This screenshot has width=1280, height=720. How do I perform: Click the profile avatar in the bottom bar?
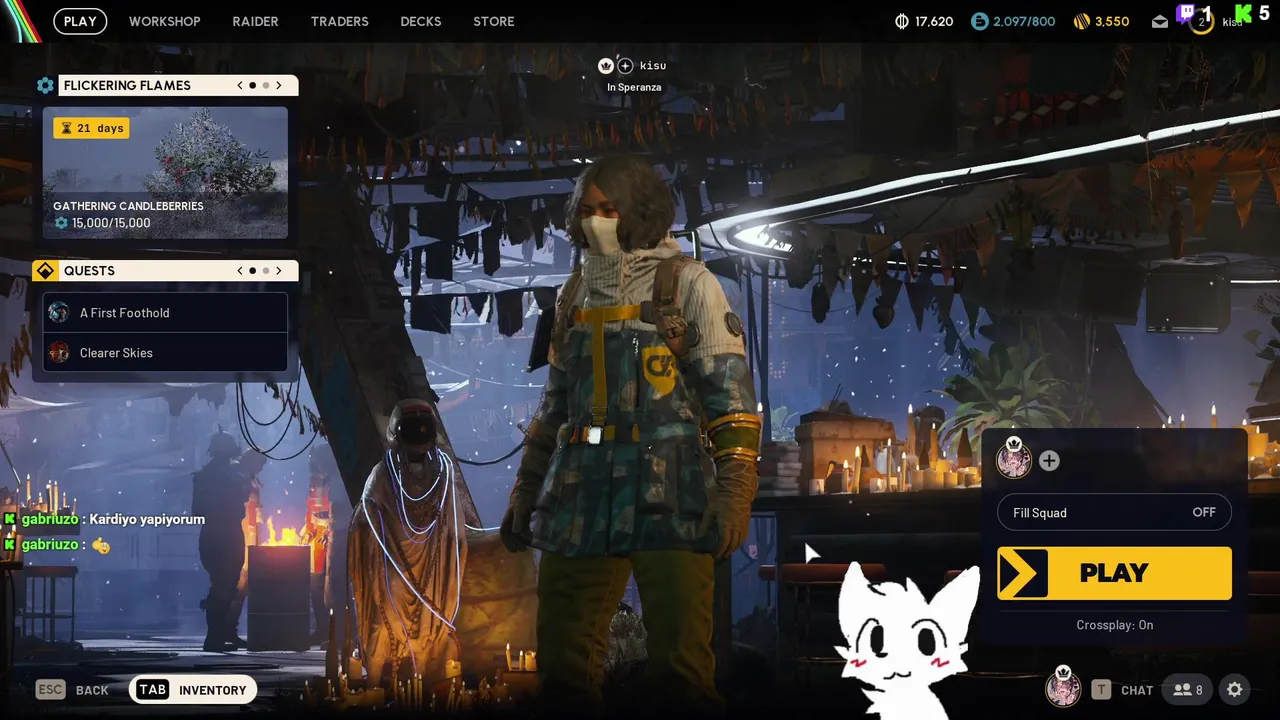(1063, 688)
